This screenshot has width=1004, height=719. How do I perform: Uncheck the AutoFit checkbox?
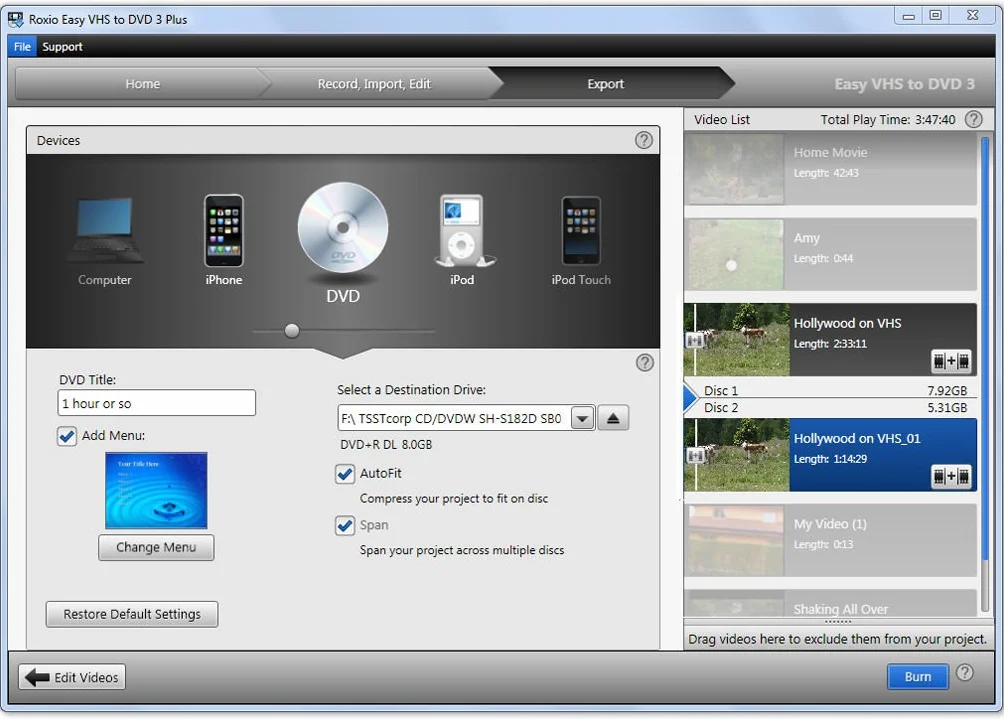[x=344, y=474]
